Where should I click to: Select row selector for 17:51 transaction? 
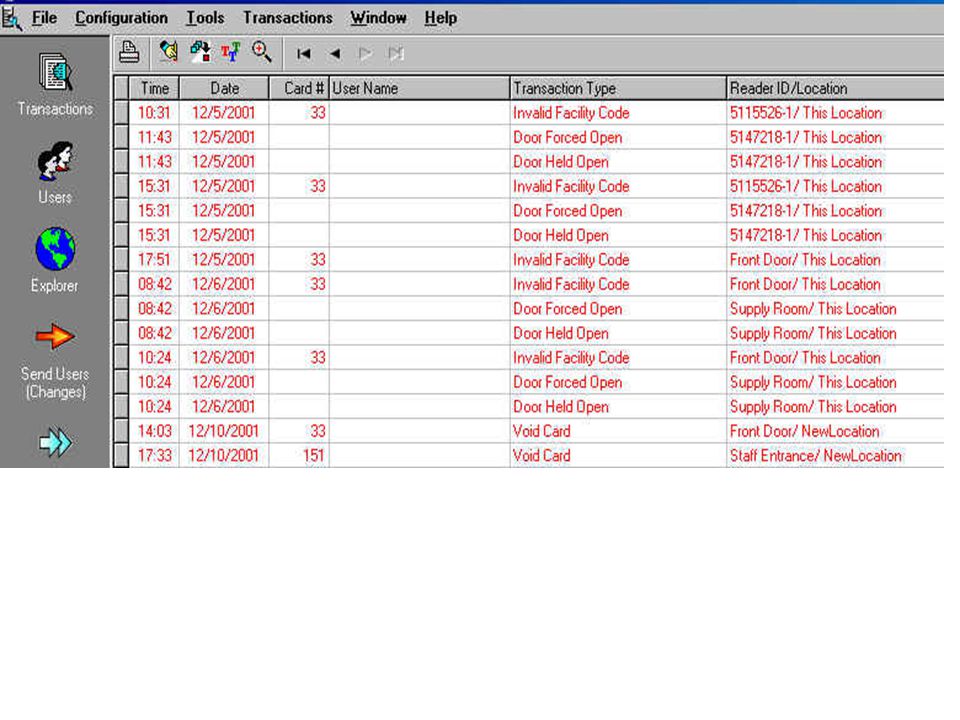pyautogui.click(x=121, y=260)
